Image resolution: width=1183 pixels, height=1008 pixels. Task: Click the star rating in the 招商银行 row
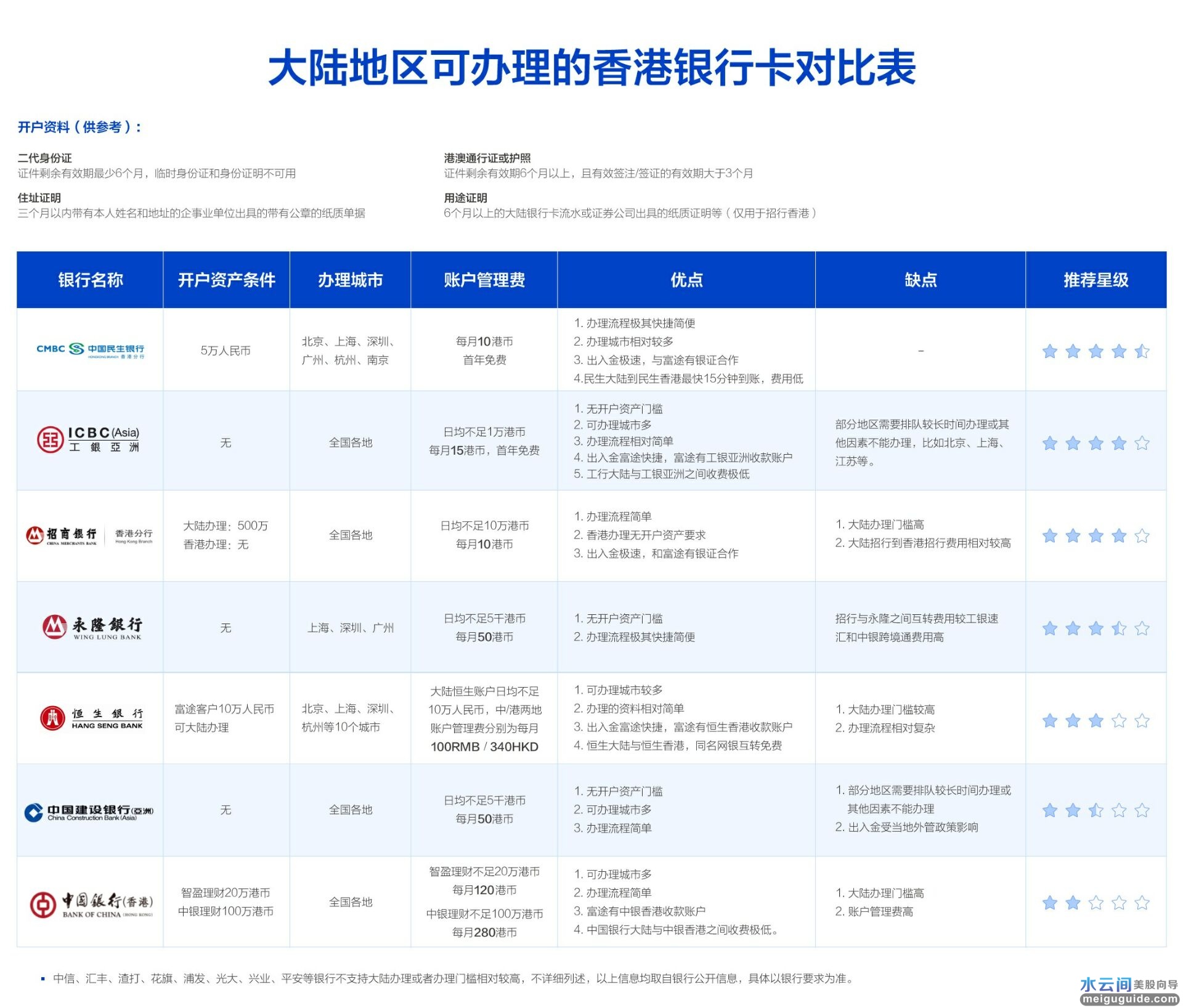[x=1096, y=535]
